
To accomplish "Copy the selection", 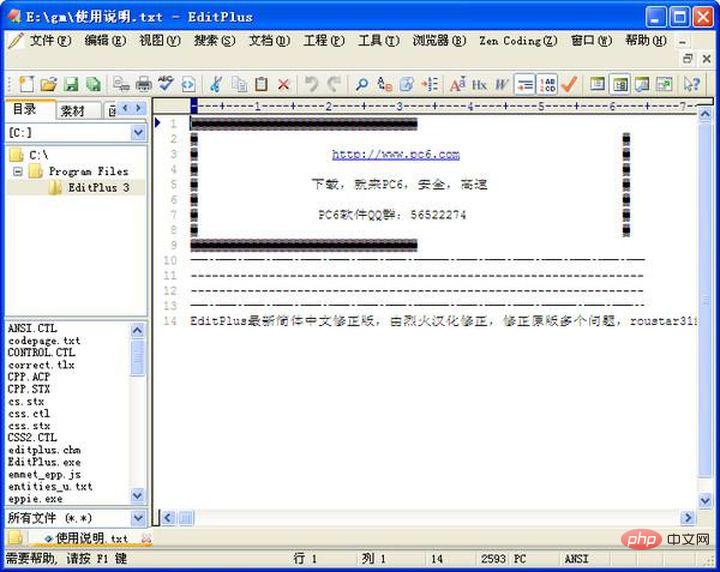I will click(x=239, y=84).
